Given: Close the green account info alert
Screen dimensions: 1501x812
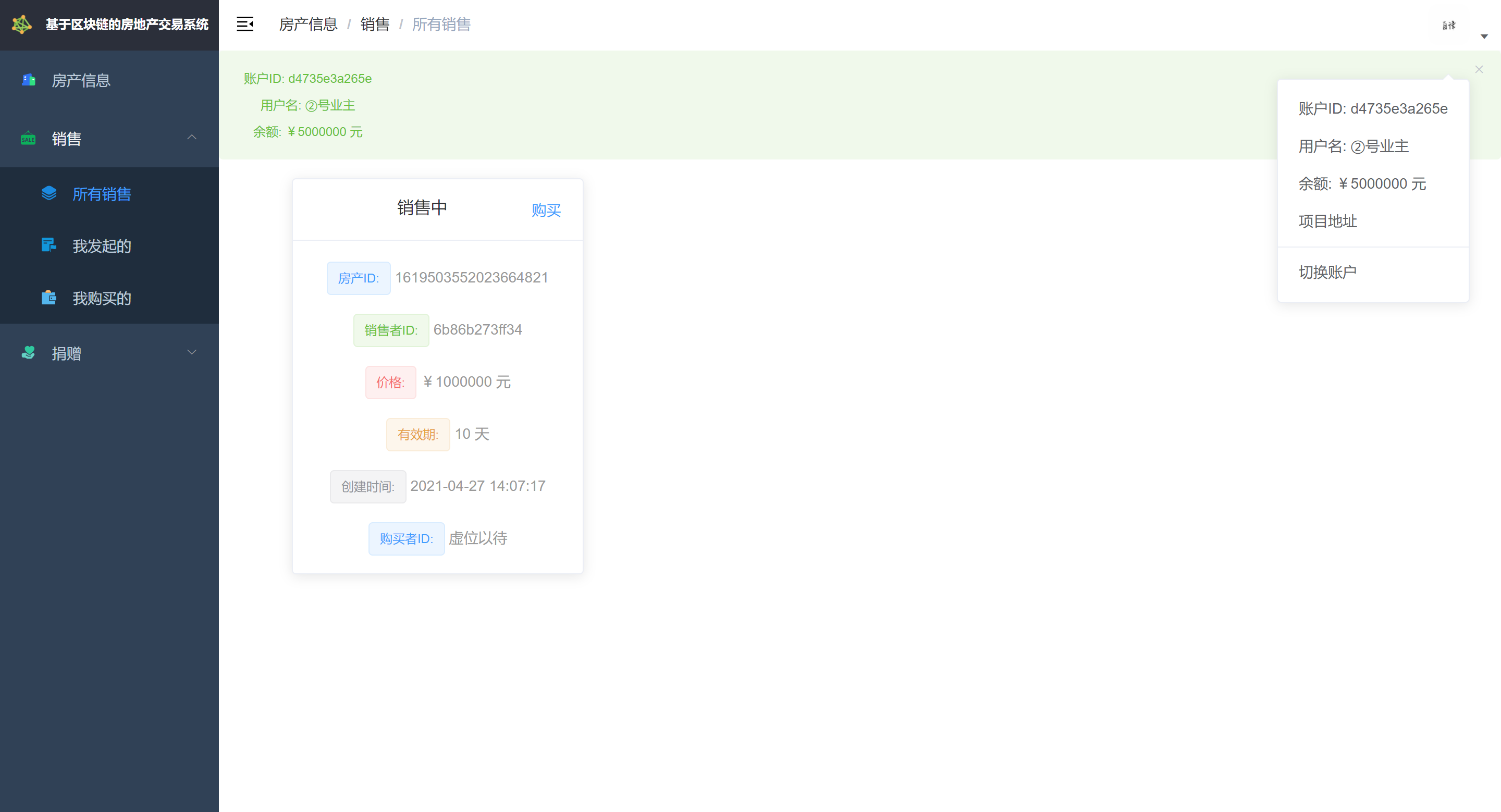Looking at the screenshot, I should point(1479,69).
